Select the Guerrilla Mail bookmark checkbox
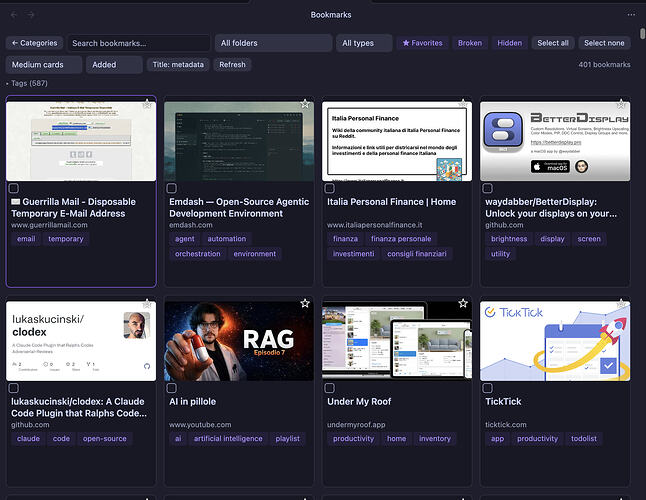Image resolution: width=646 pixels, height=500 pixels. (14, 189)
